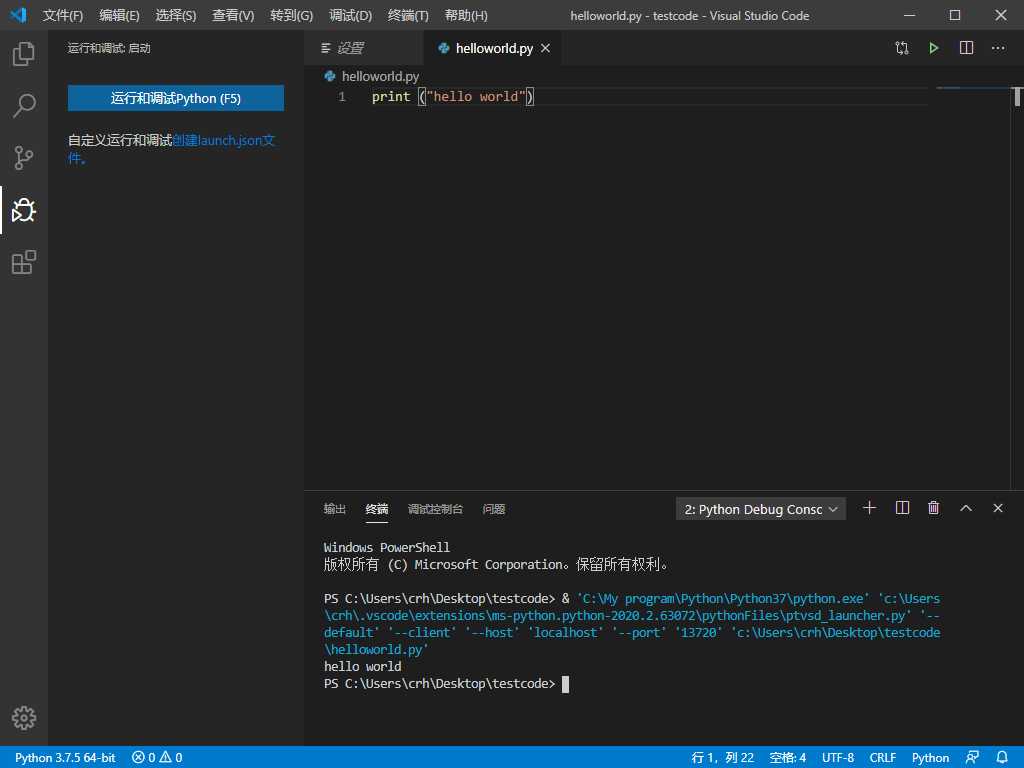
Task: Open the 选择(S) menu
Action: click(x=176, y=16)
